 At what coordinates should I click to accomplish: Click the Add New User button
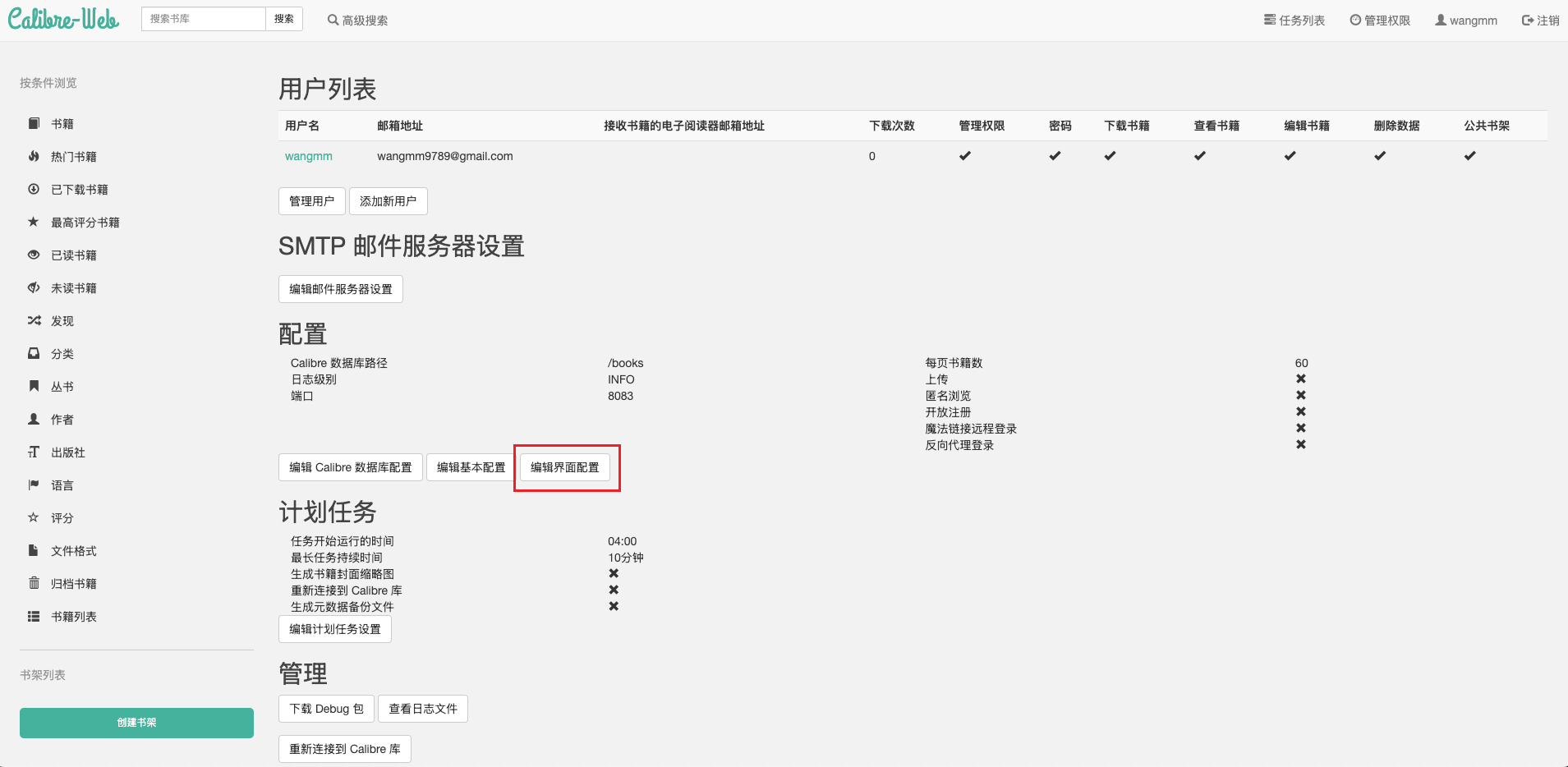(x=388, y=201)
